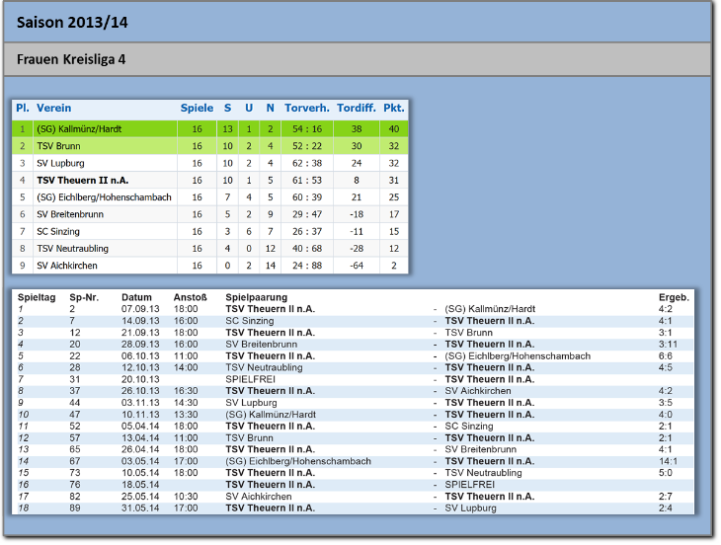Click the 'Torverh.' column header

(307, 108)
